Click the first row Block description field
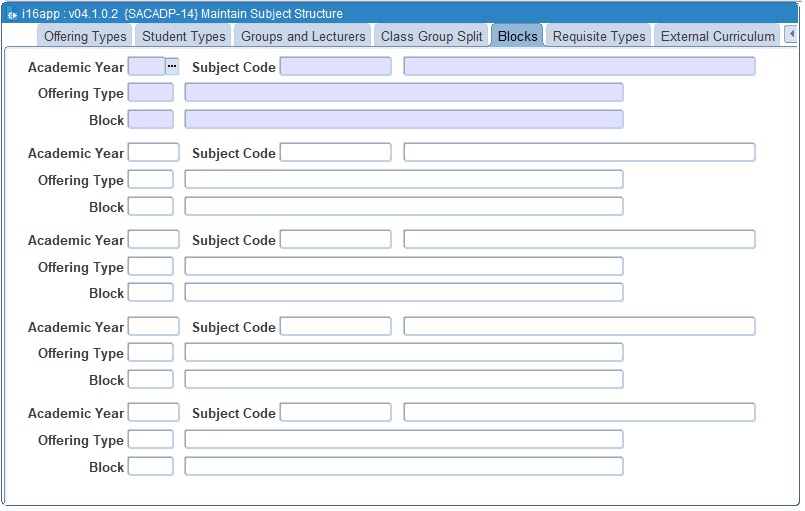The width and height of the screenshot is (805, 511). click(403, 120)
